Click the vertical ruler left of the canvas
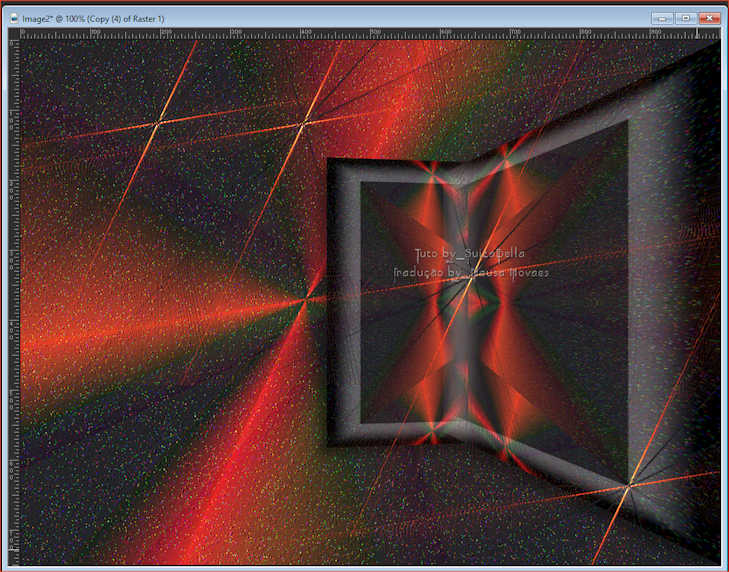 [x=14, y=302]
